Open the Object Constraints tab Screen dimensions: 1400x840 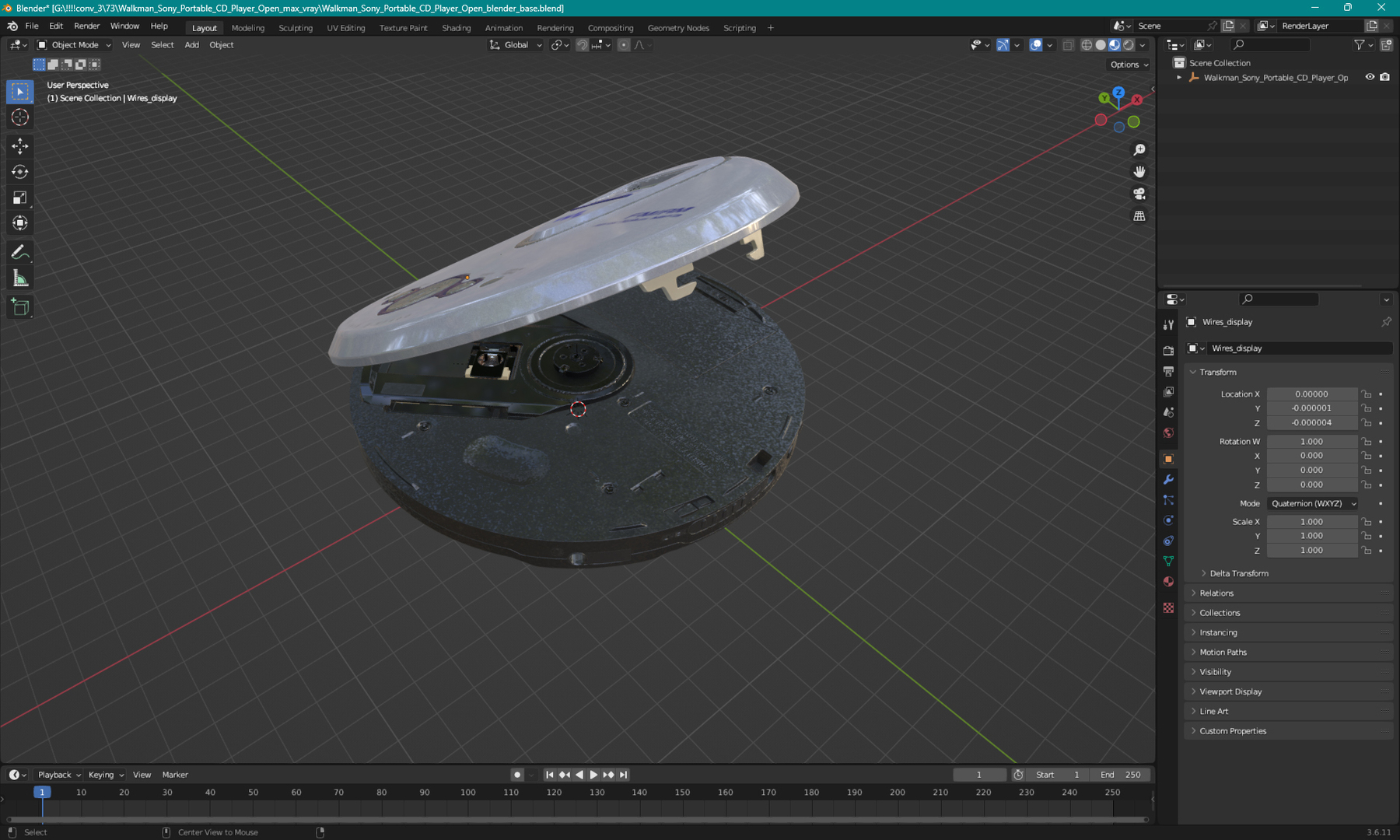pos(1168,541)
